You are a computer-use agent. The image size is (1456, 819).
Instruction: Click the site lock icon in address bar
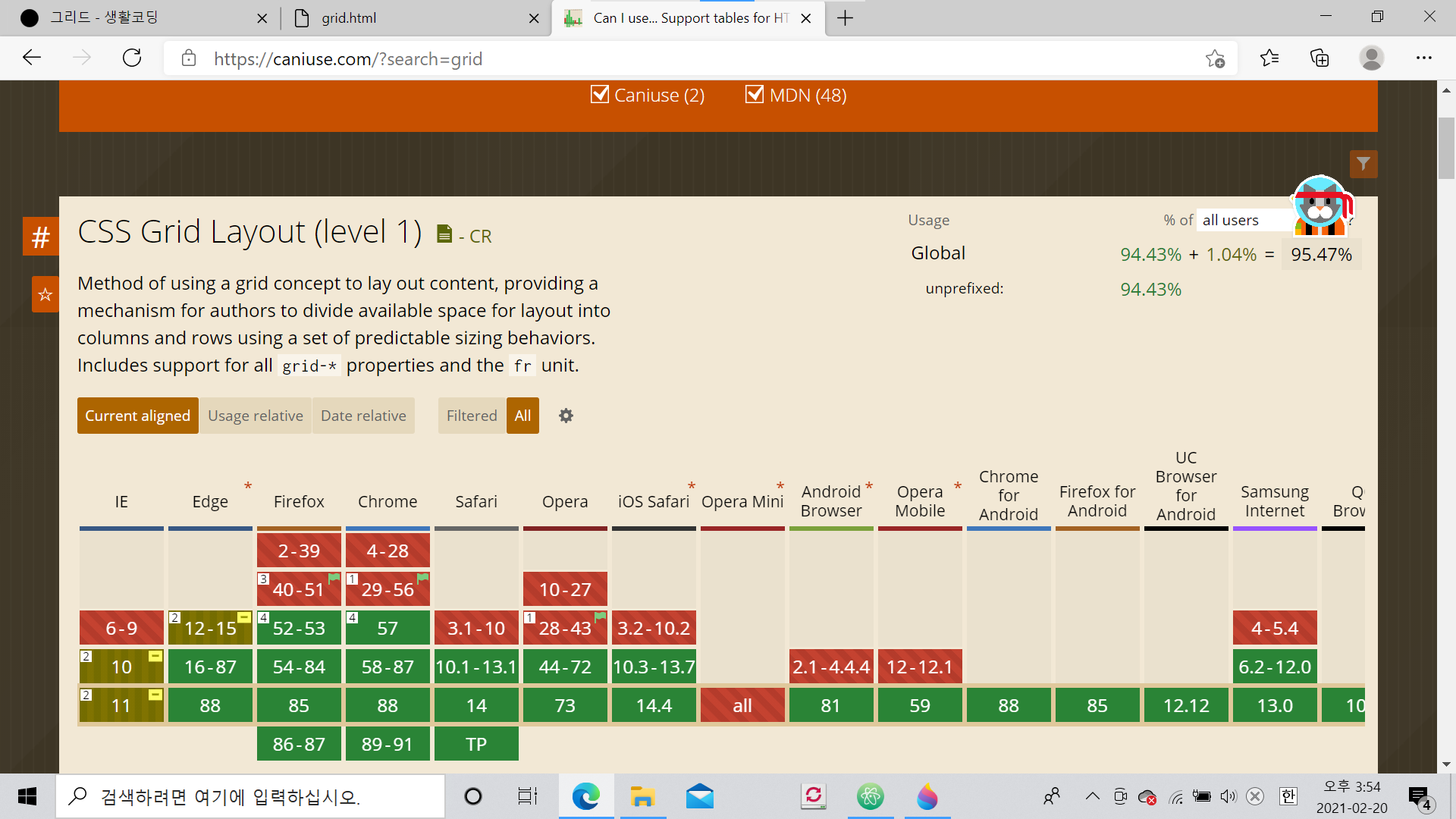(x=189, y=58)
